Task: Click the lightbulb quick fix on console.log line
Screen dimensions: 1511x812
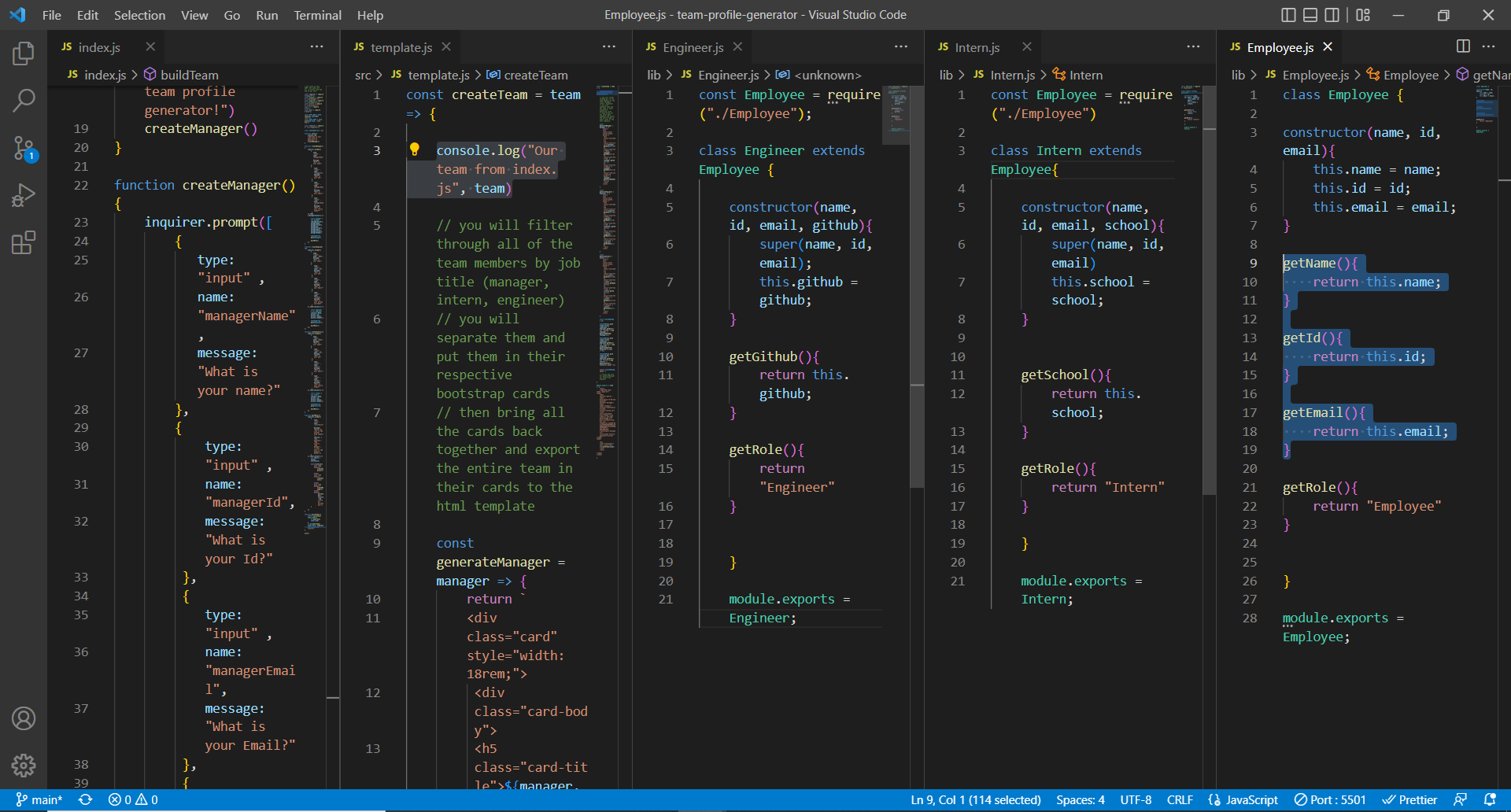Action: (415, 148)
